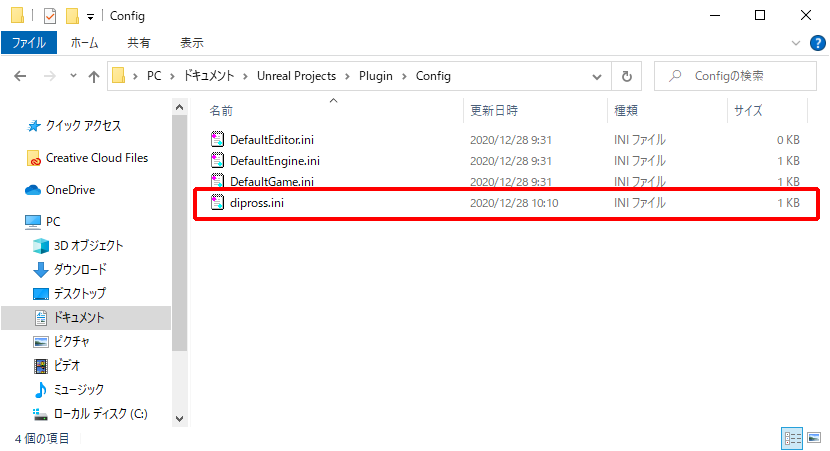Select ドキュメント in the sidebar
Screen dimensions: 830x451
point(79,318)
